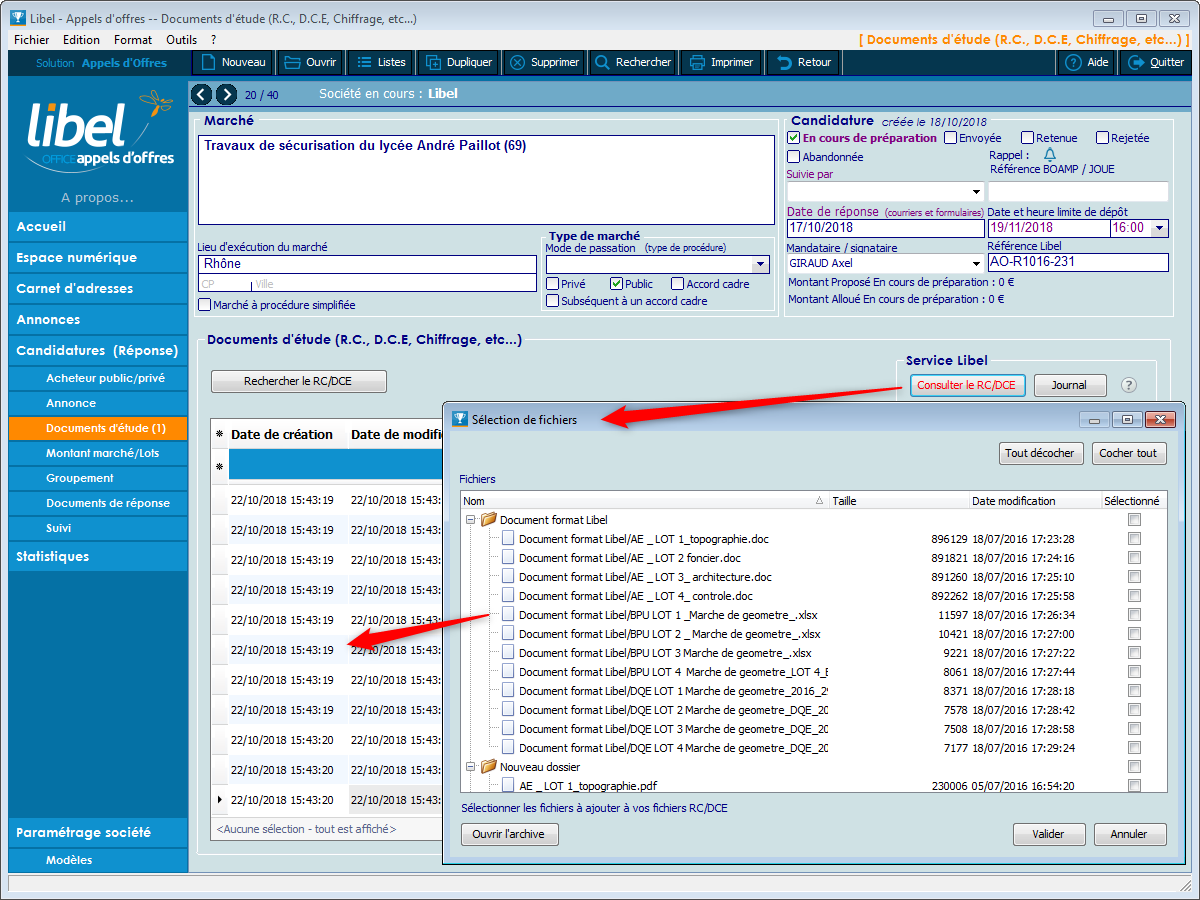Select checkbox for AE _ LOT 2 foncier.doc
This screenshot has width=1200, height=900.
[1134, 558]
